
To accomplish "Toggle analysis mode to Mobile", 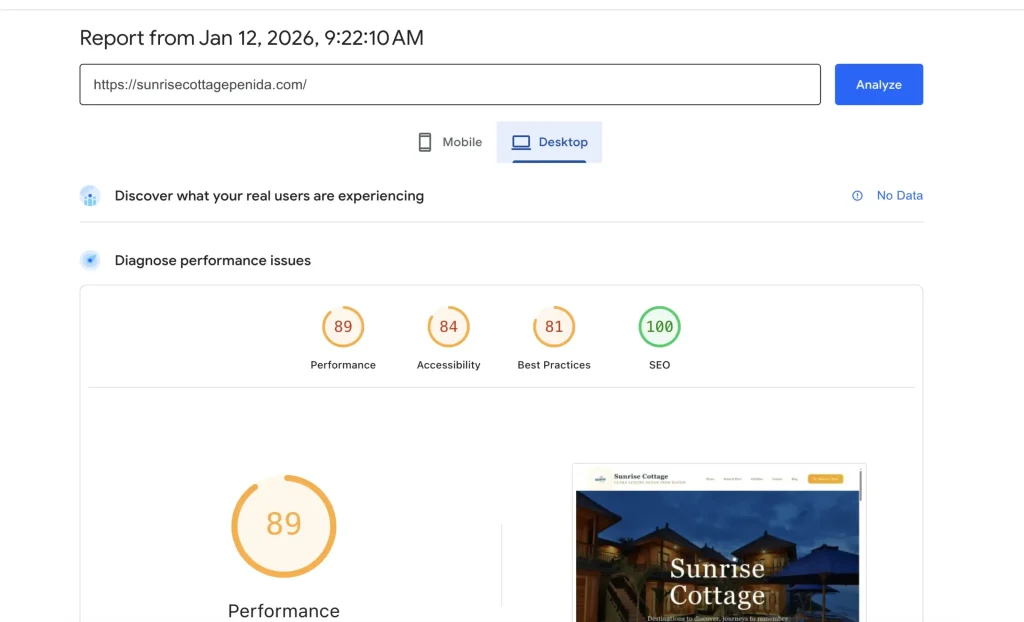I will (448, 141).
